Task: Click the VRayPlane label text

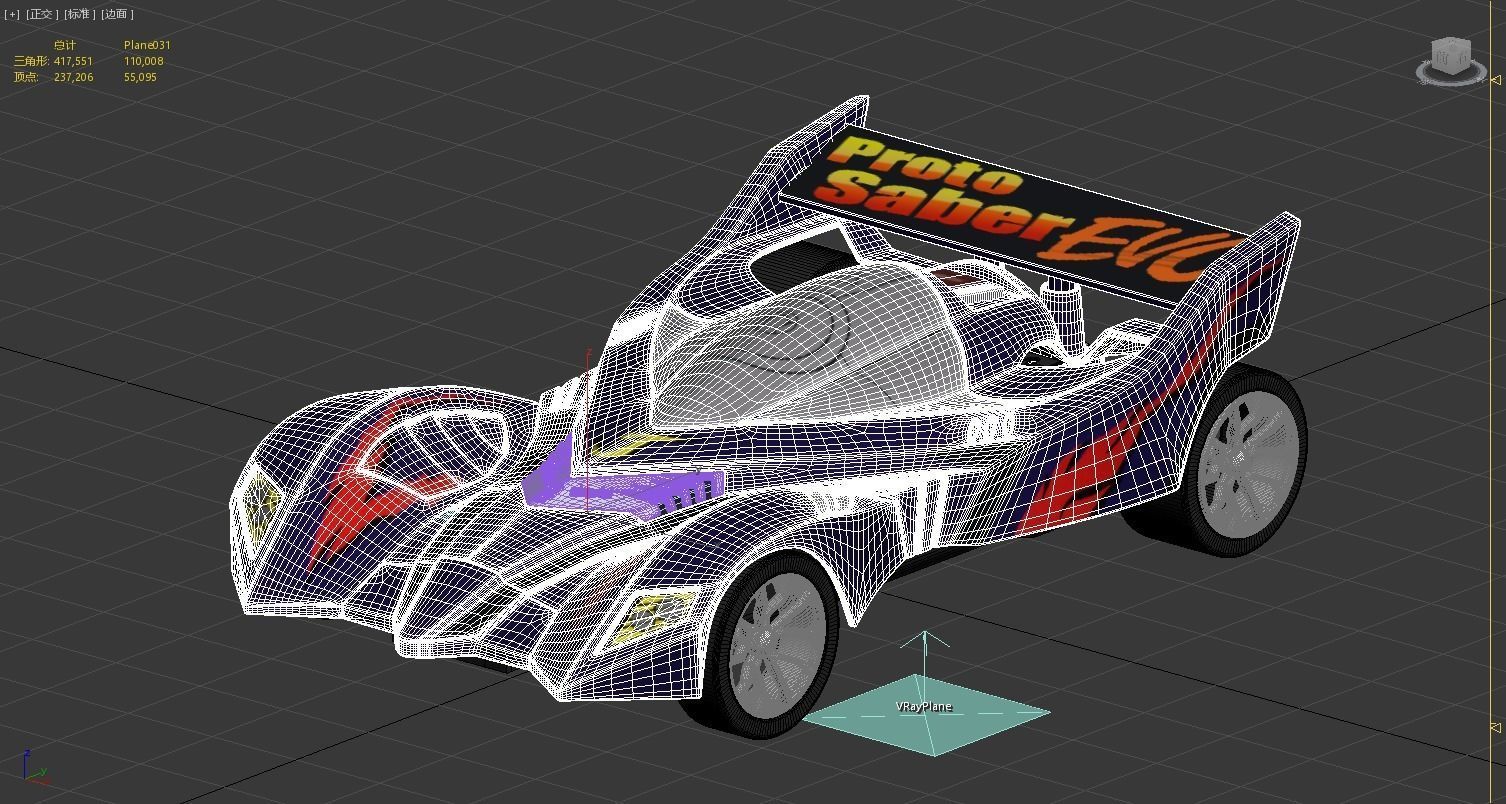Action: click(924, 706)
